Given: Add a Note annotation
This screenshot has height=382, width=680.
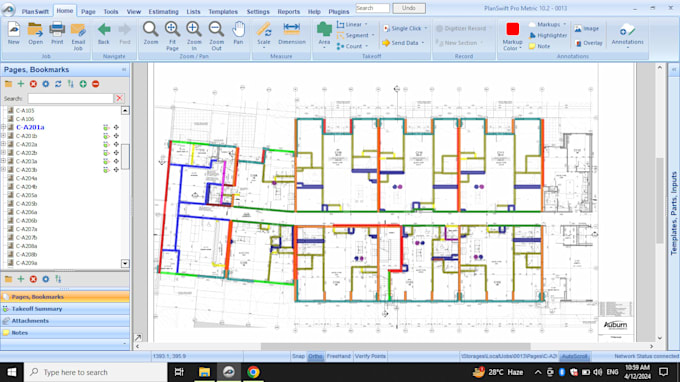Looking at the screenshot, I should point(539,46).
